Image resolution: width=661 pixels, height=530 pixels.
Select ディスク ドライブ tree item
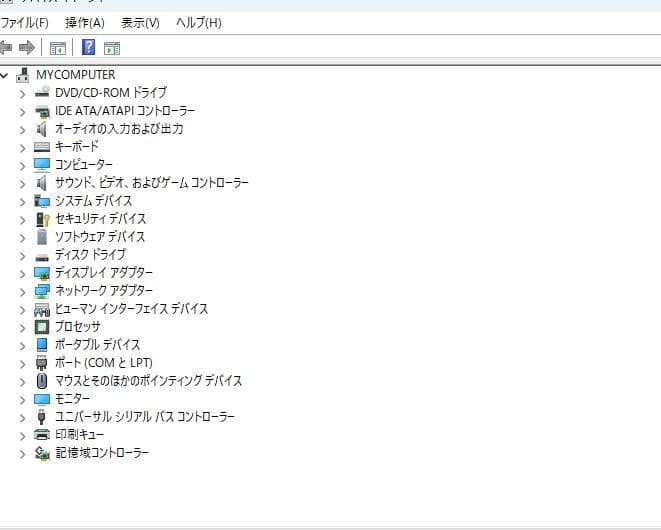click(90, 255)
